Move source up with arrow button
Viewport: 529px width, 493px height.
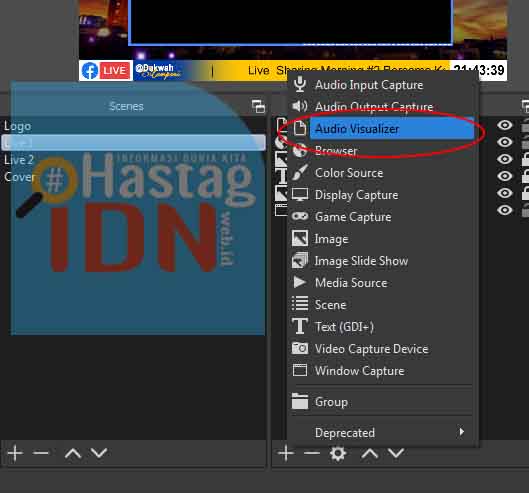point(370,454)
